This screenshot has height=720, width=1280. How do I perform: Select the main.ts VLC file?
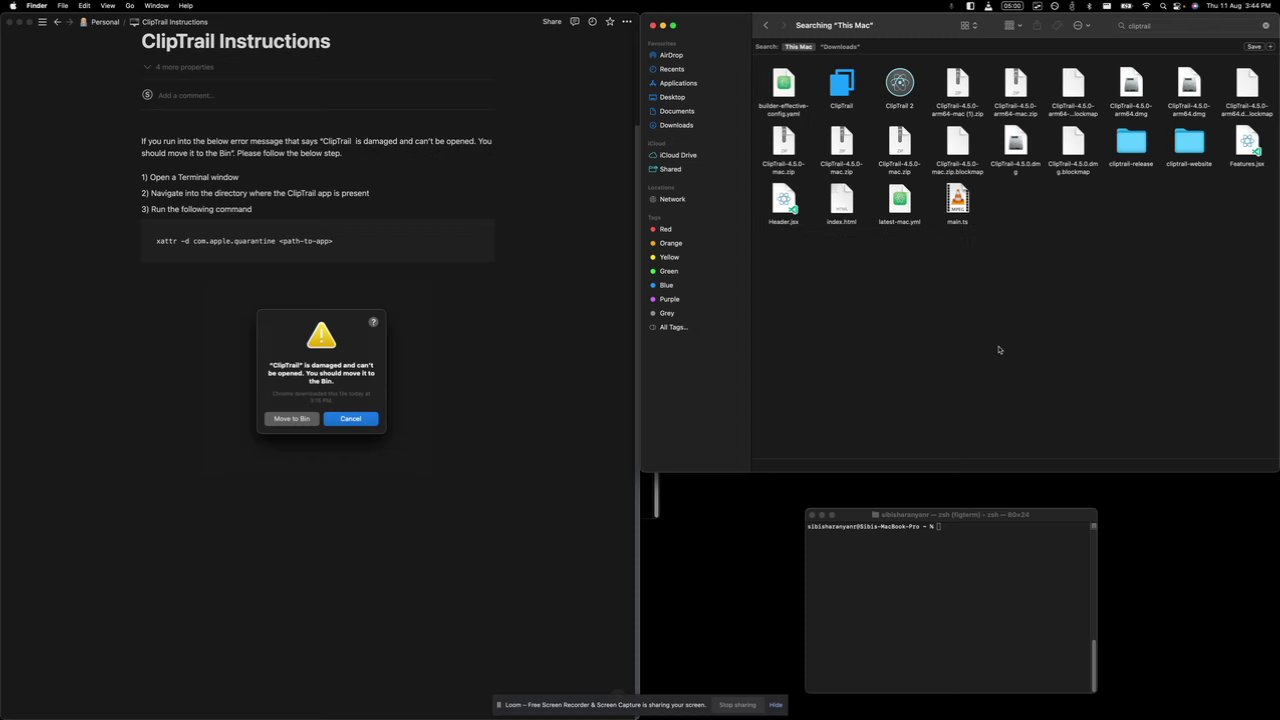tap(957, 205)
